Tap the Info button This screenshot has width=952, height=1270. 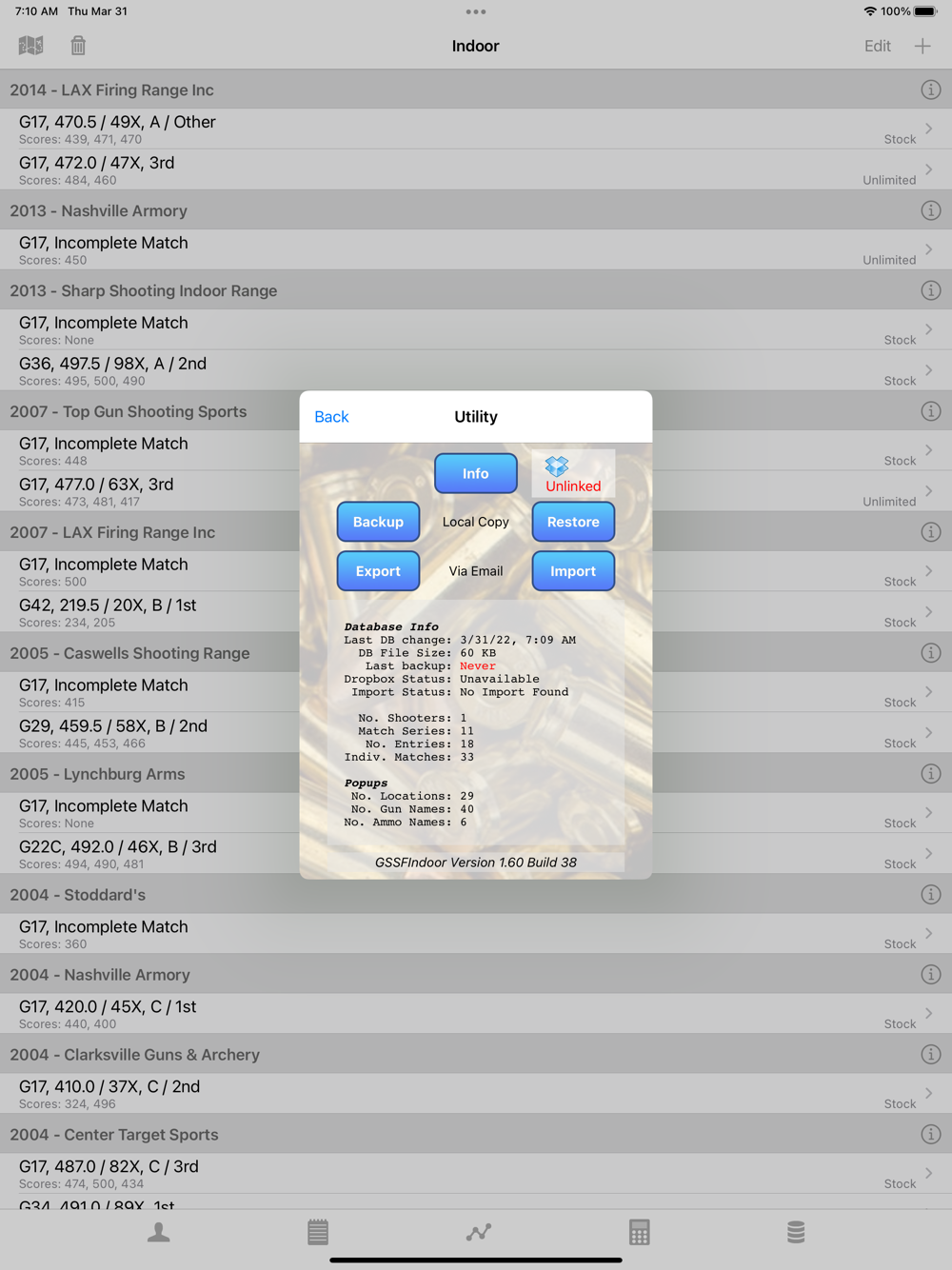coord(476,473)
